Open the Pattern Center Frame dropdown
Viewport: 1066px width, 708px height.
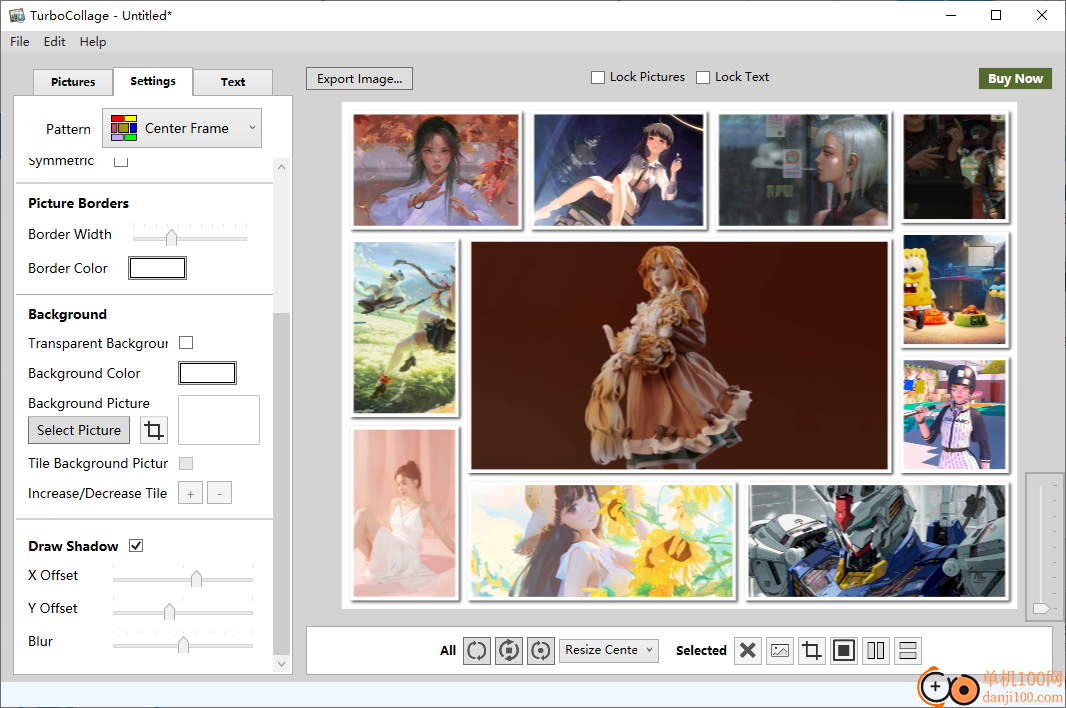click(x=182, y=128)
